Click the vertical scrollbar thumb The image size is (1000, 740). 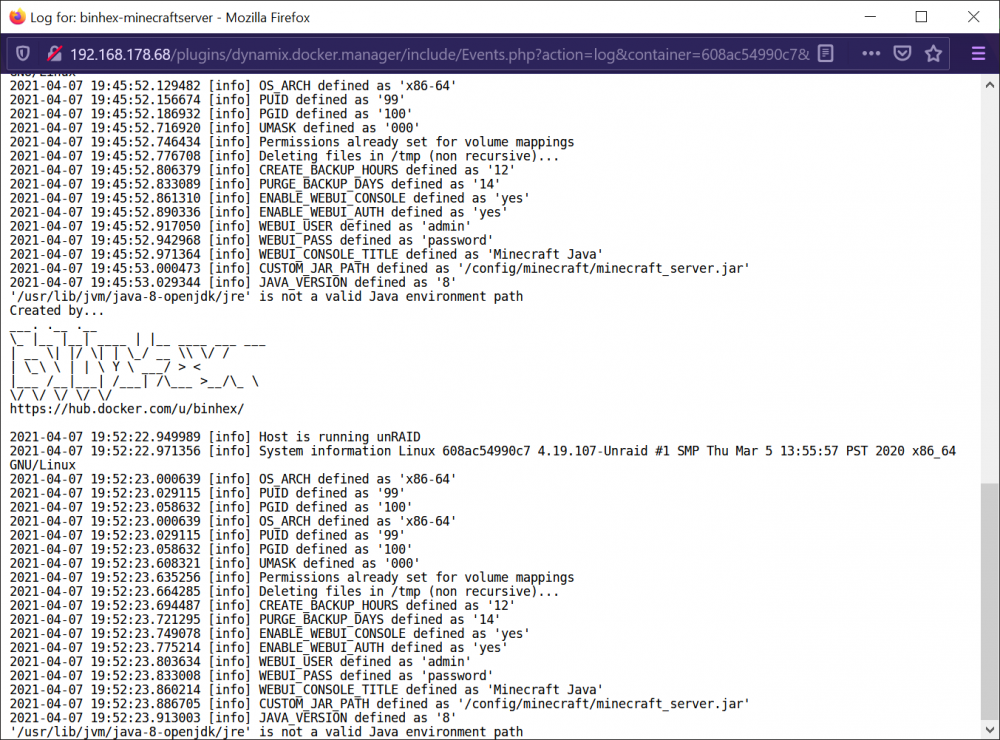(x=990, y=601)
